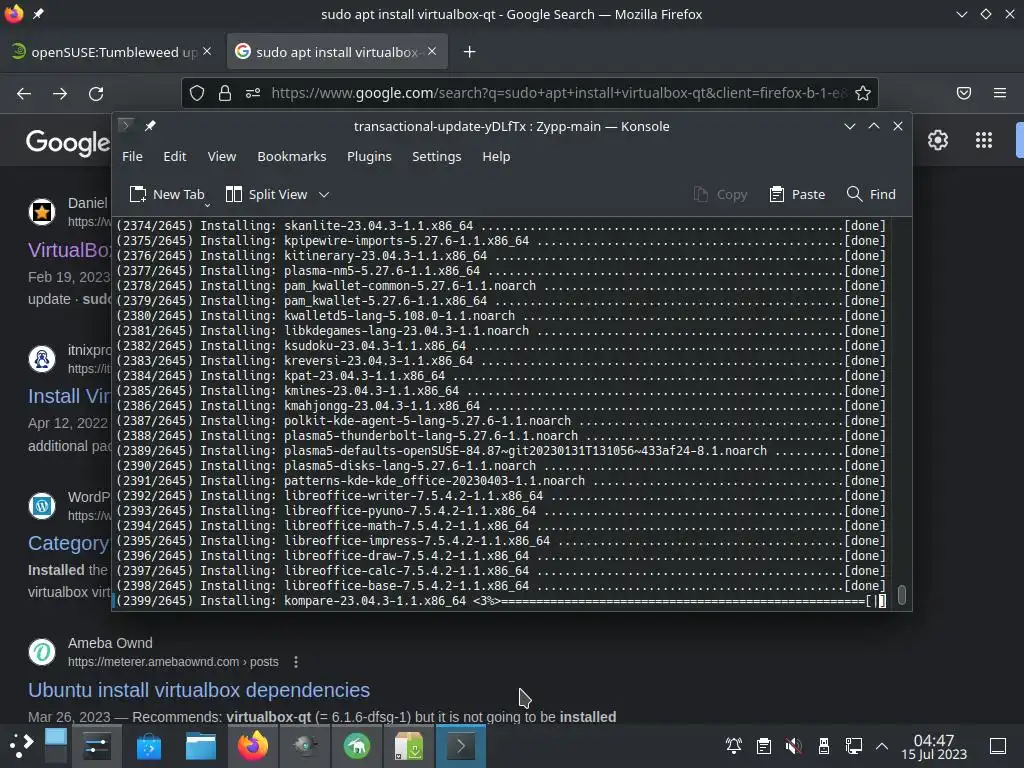Maximize the Konsole window
Screen dimensions: 1024x768
click(873, 126)
